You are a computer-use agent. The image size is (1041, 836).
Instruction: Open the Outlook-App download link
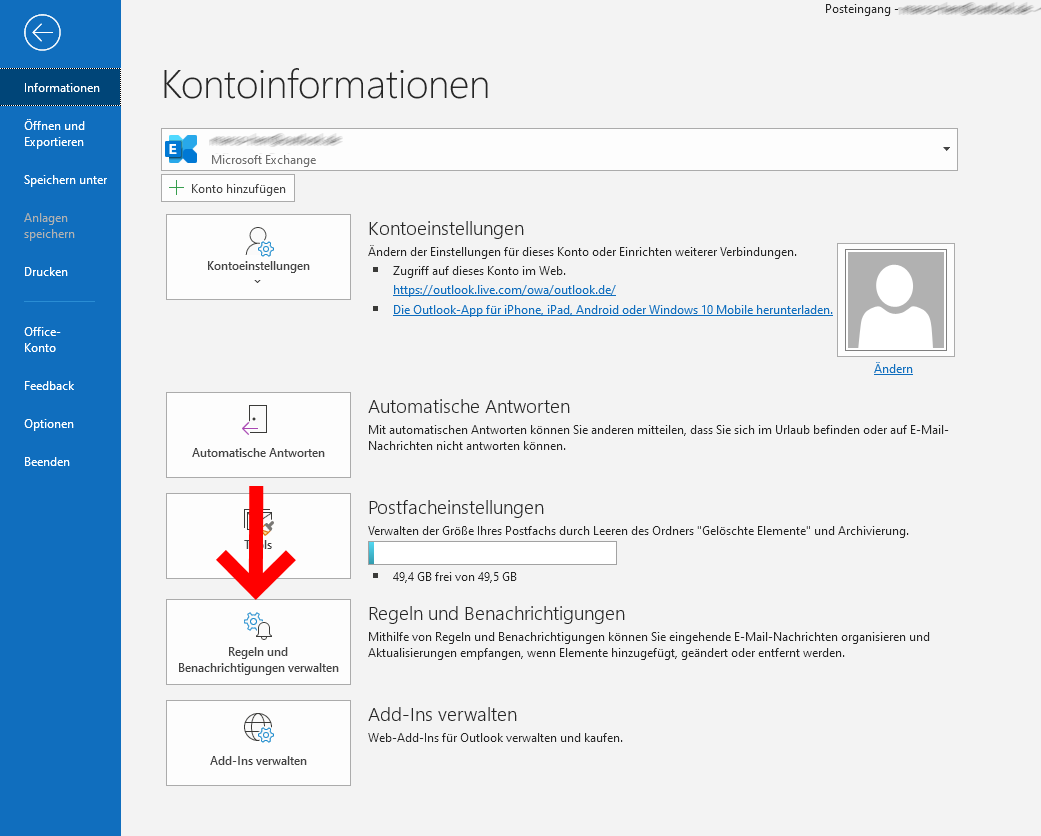coord(613,310)
